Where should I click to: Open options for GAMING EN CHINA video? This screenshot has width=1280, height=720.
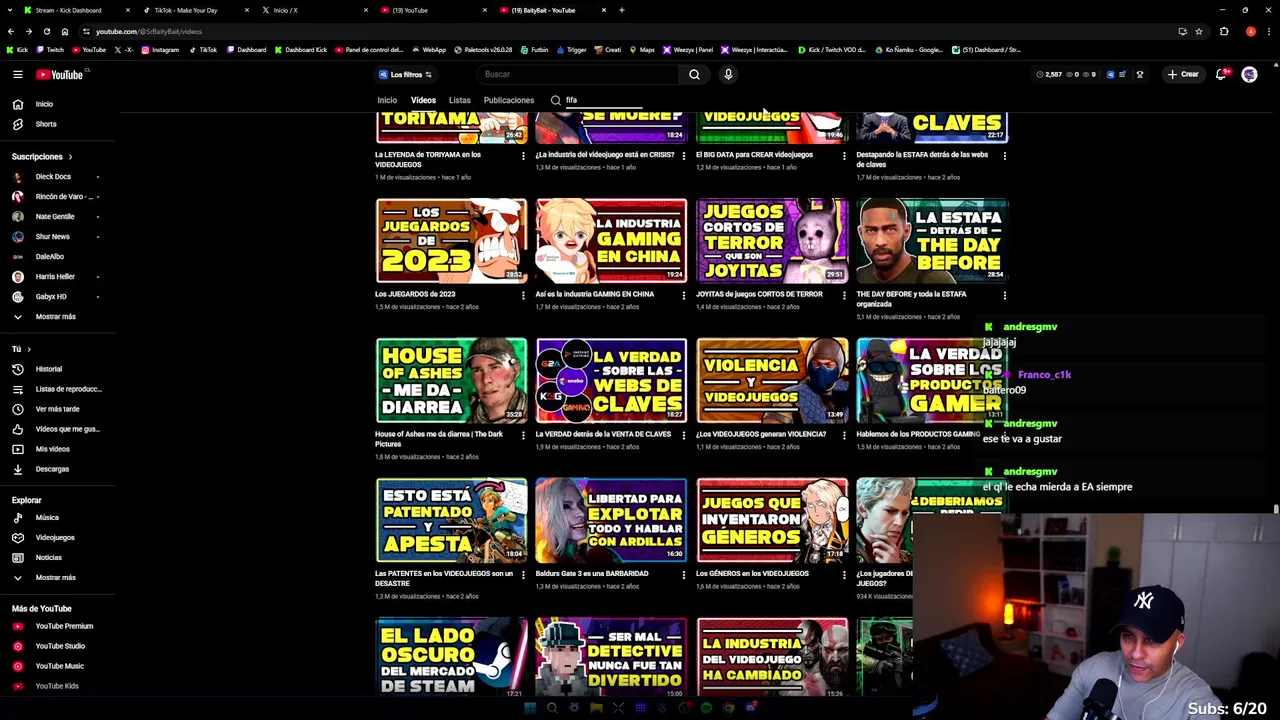[684, 296]
